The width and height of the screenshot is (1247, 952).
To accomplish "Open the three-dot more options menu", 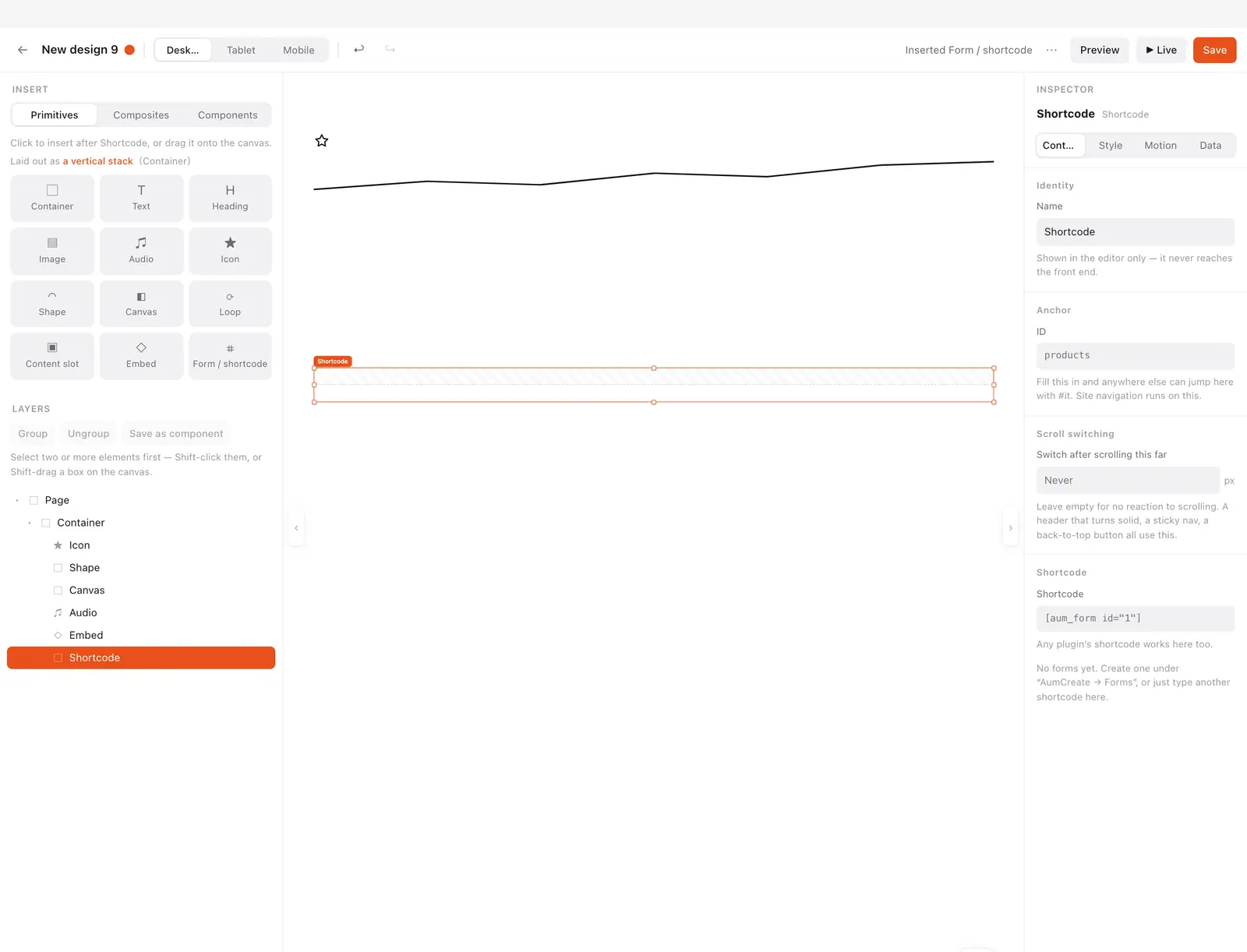I will [x=1051, y=50].
